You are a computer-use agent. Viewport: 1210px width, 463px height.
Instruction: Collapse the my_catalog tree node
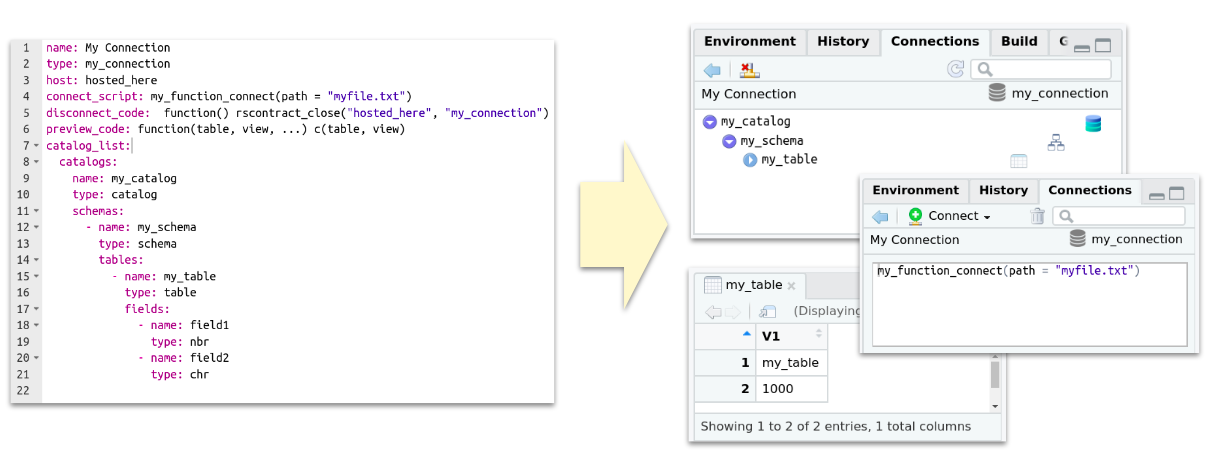pos(710,122)
